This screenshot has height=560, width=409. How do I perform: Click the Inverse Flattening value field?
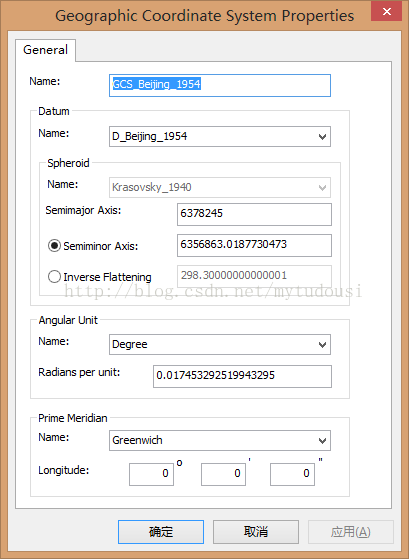(x=254, y=276)
